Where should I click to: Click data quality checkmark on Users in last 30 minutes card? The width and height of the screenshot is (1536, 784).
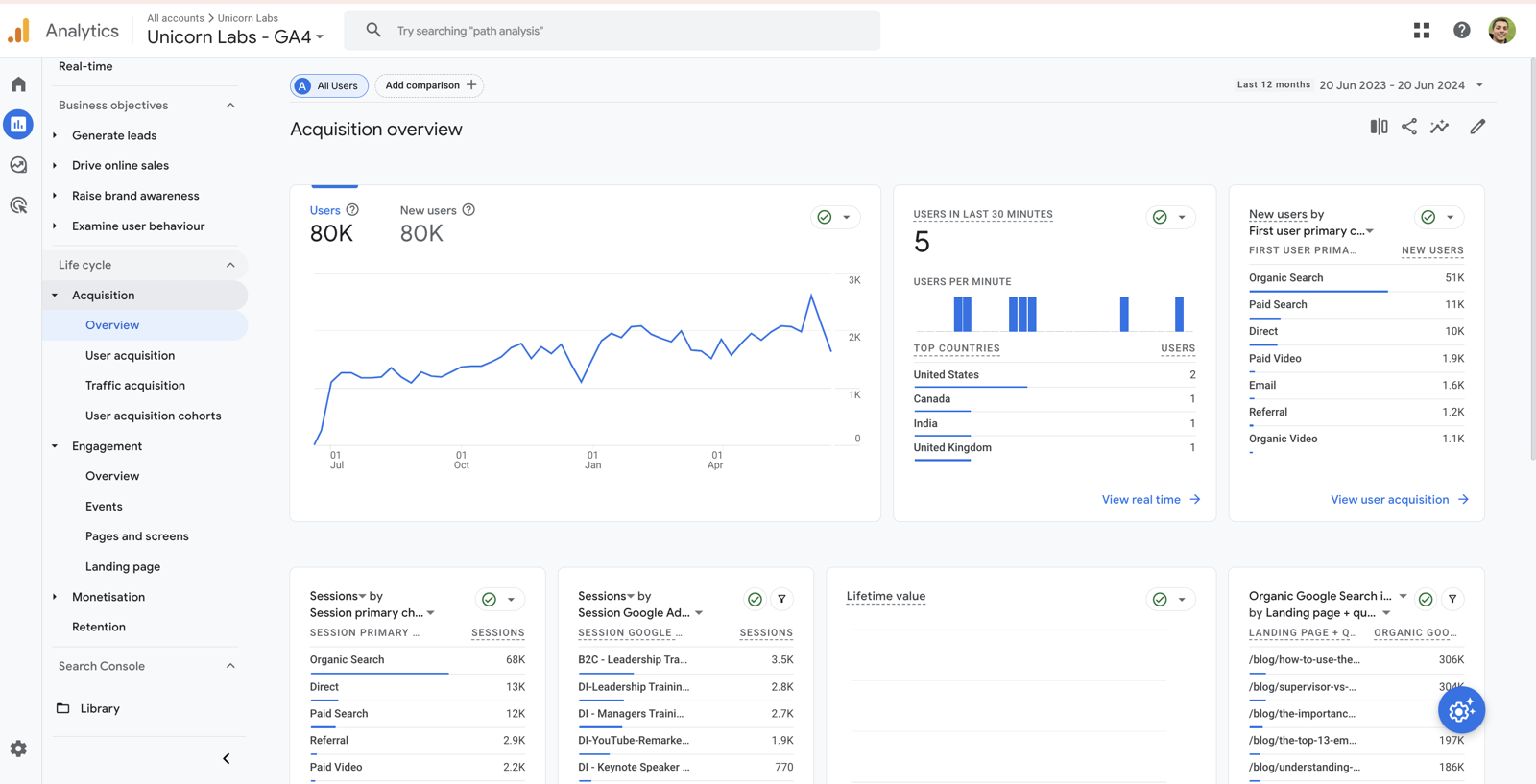(x=1160, y=217)
